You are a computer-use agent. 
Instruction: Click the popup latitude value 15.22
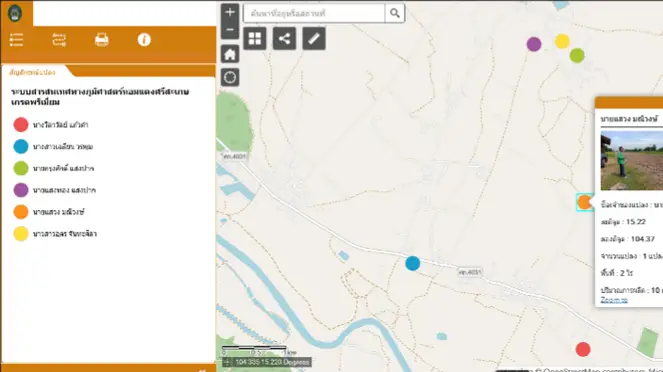(x=636, y=222)
